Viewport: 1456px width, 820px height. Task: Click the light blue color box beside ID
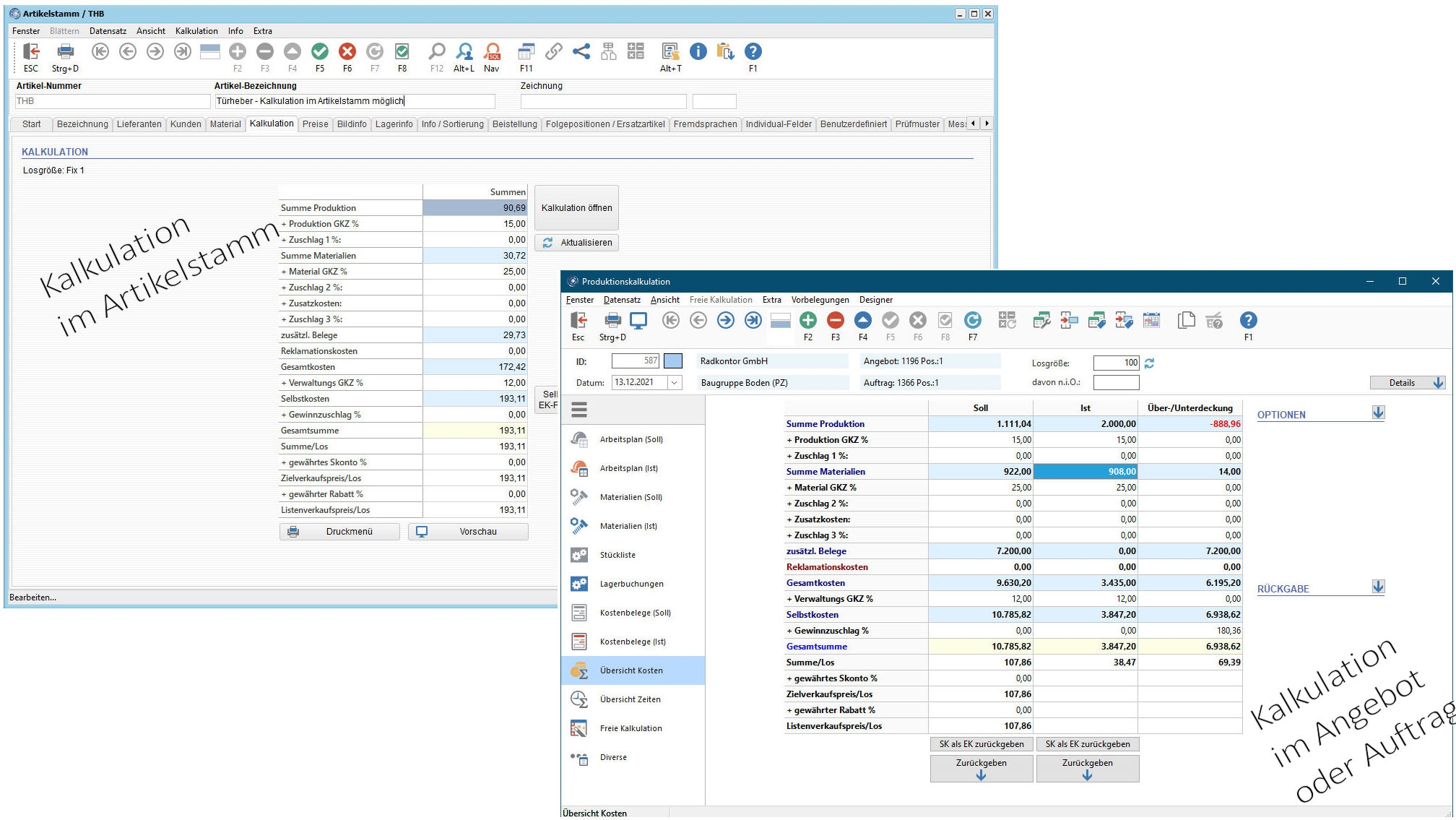click(x=672, y=361)
